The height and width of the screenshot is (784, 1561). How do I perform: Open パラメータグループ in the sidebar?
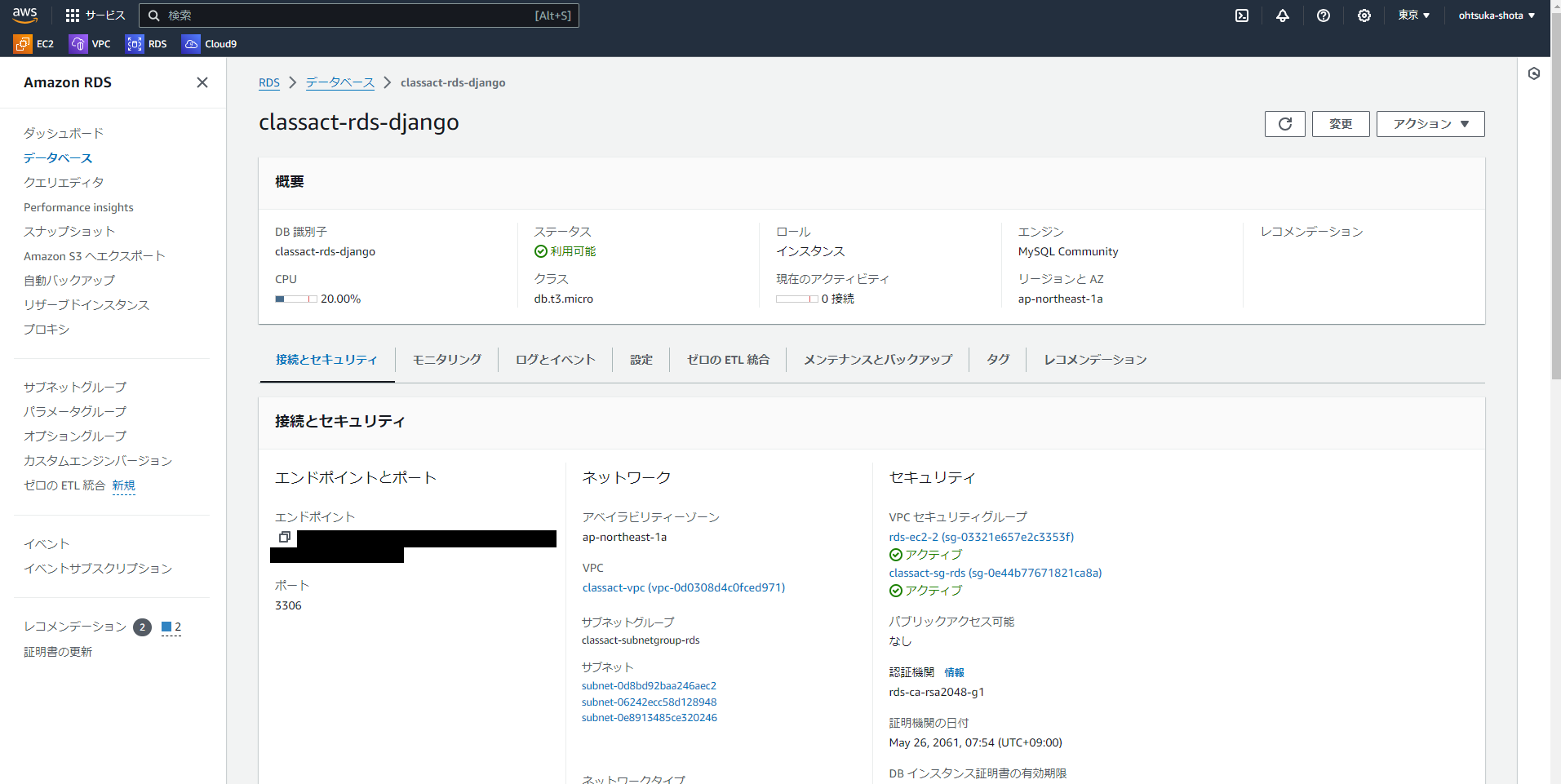click(75, 411)
